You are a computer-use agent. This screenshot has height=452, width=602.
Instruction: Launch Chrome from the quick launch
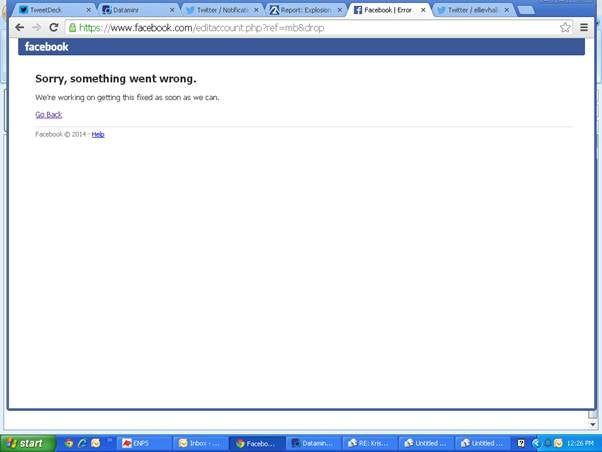tap(68, 443)
